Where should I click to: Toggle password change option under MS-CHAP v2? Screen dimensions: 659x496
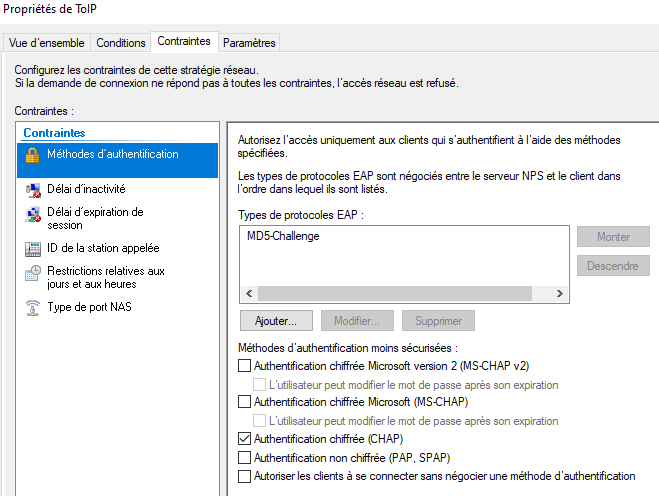[259, 384]
